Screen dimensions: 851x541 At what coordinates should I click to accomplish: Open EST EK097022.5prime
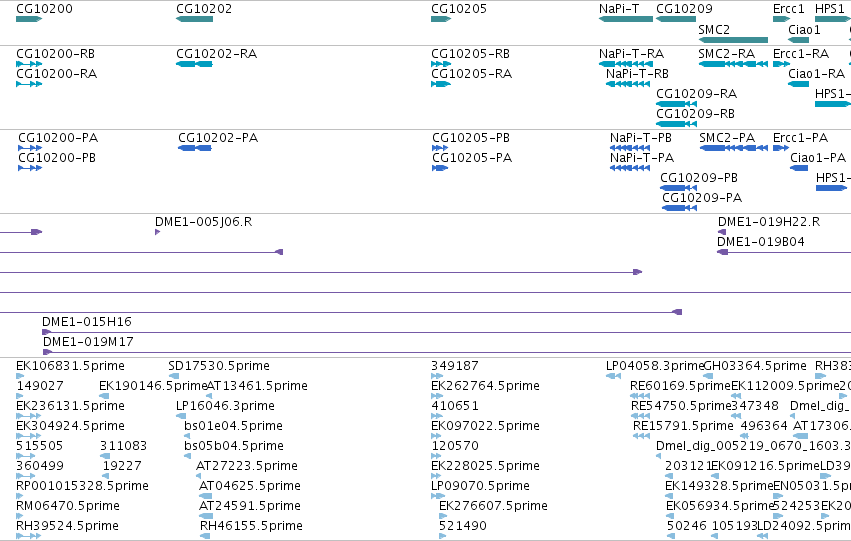pos(436,436)
